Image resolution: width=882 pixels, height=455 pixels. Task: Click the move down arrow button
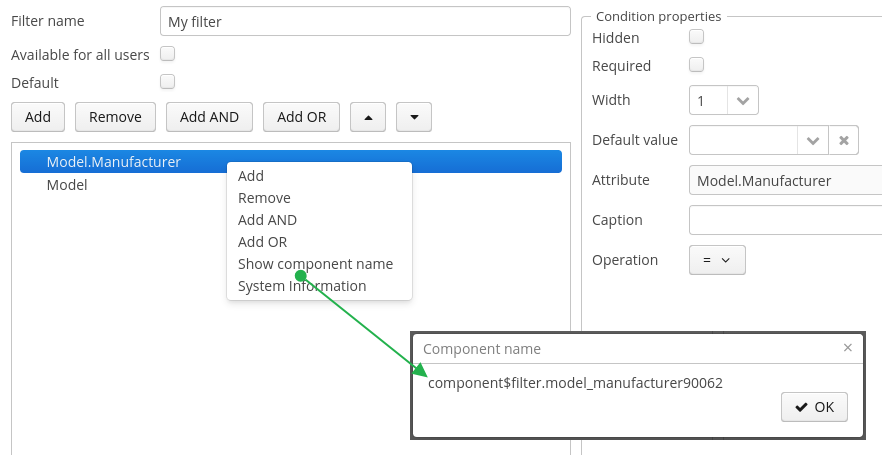click(x=414, y=117)
